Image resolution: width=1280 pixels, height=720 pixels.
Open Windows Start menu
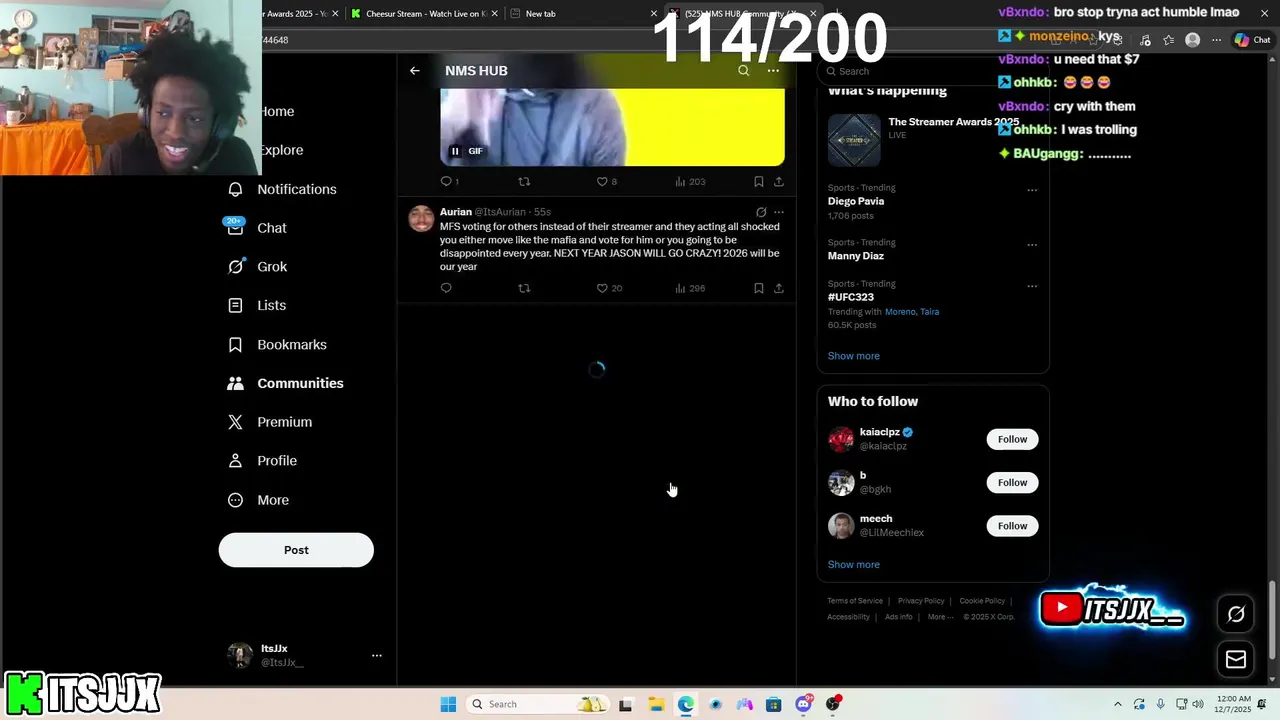tap(448, 704)
